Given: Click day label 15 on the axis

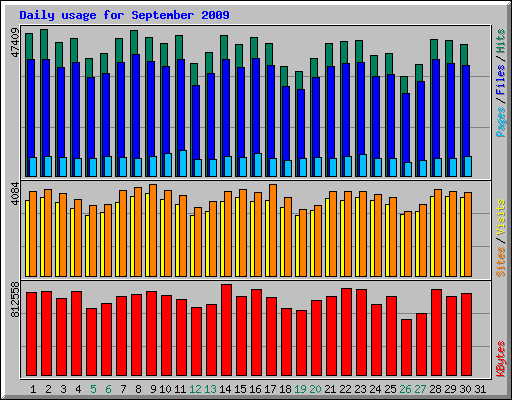Looking at the screenshot, I should click(x=240, y=389).
